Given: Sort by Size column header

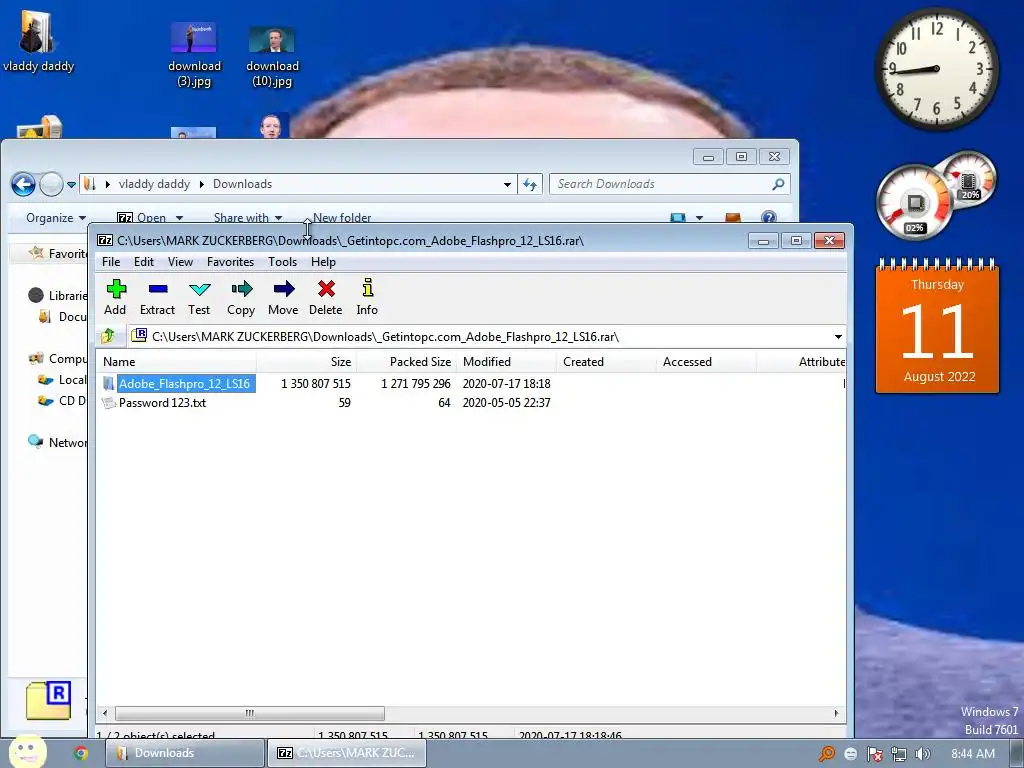Looking at the screenshot, I should [306, 362].
